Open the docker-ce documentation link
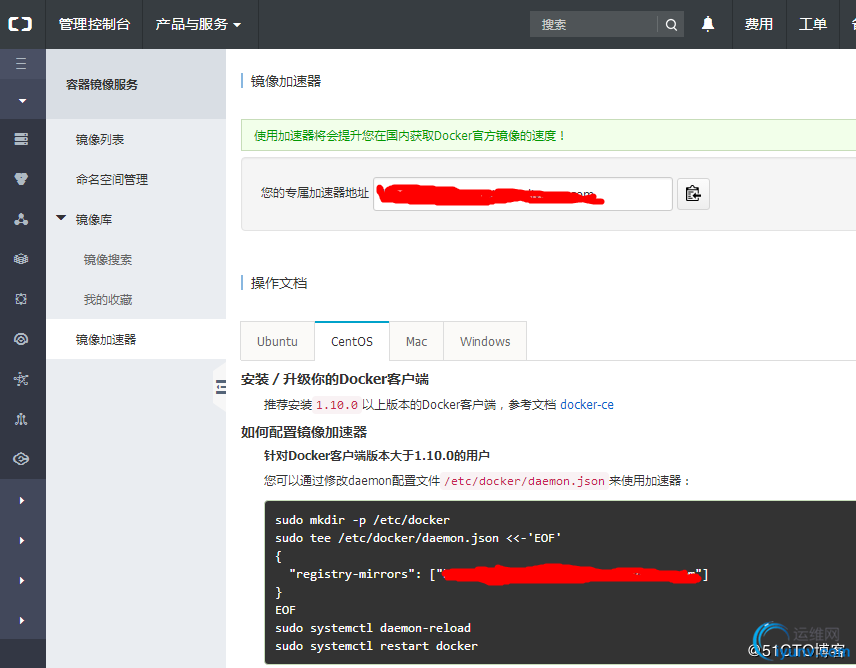 587,404
